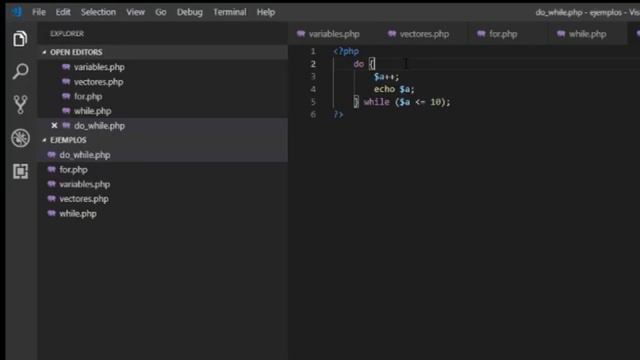The width and height of the screenshot is (640, 360).
Task: Open for.php in EJEMPLOS folder
Action: 163,169
